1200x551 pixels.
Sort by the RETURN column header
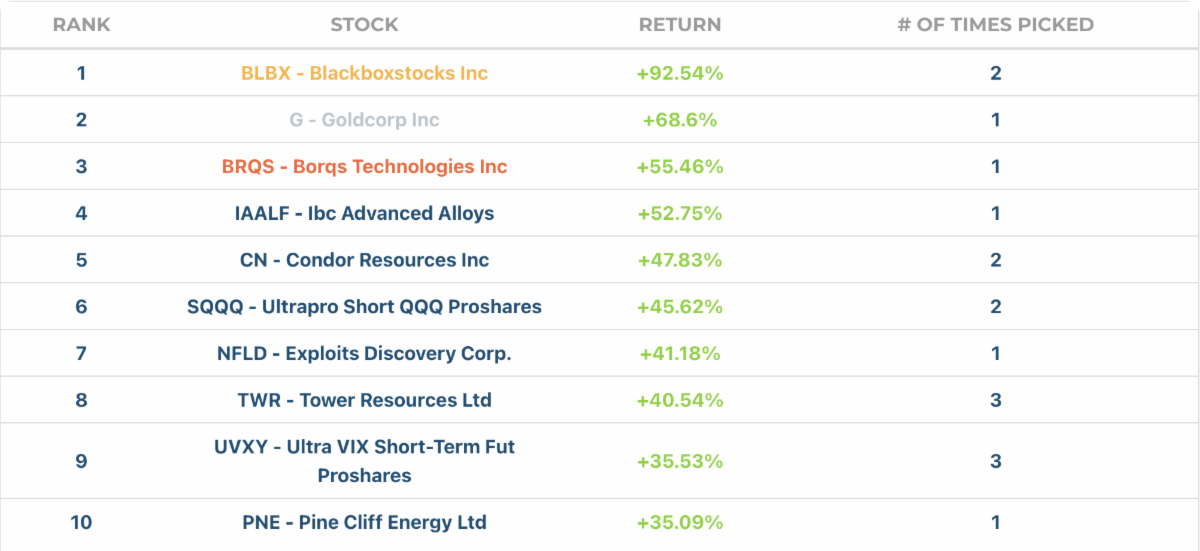pos(680,25)
